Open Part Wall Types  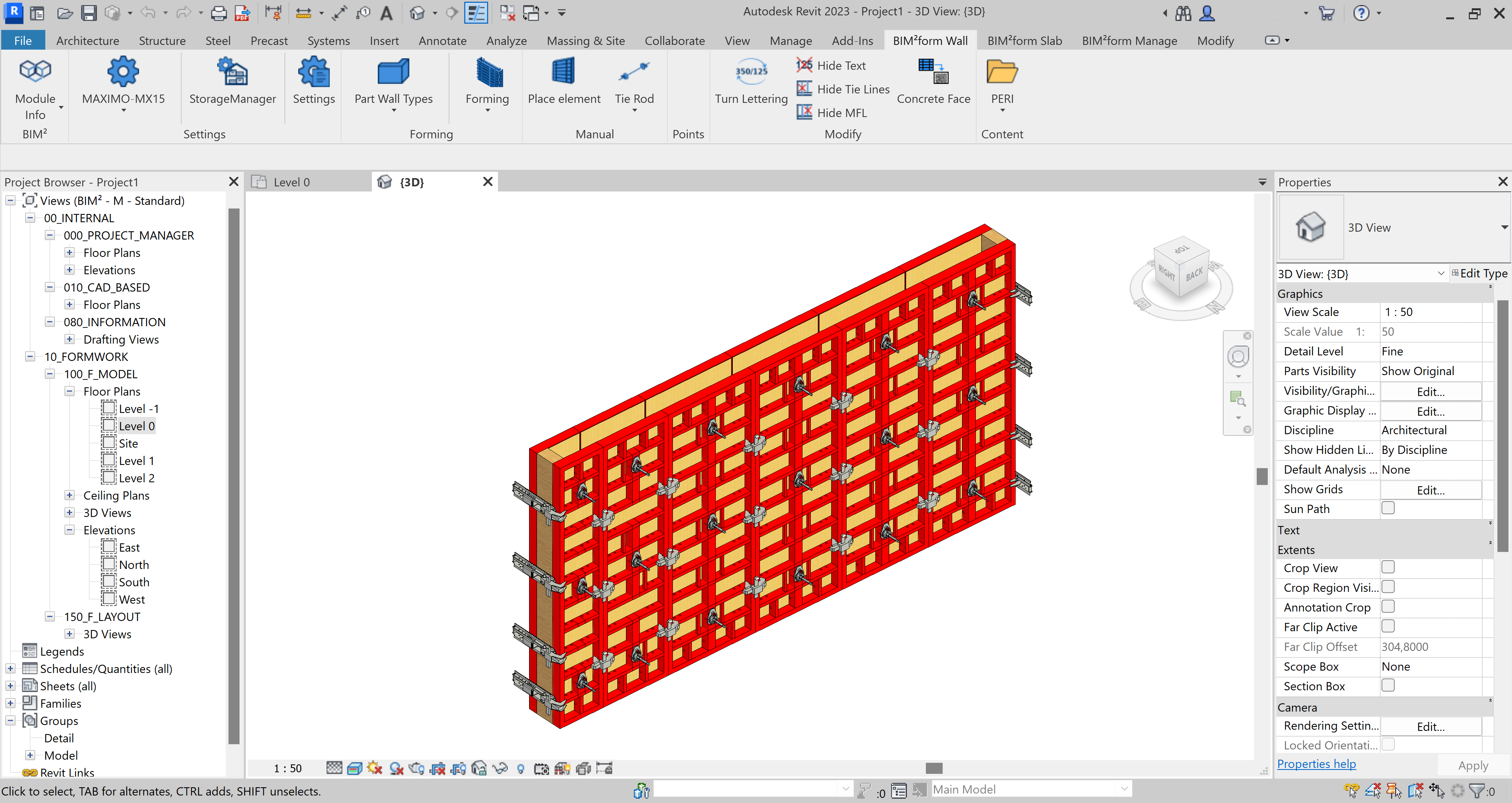pyautogui.click(x=393, y=82)
